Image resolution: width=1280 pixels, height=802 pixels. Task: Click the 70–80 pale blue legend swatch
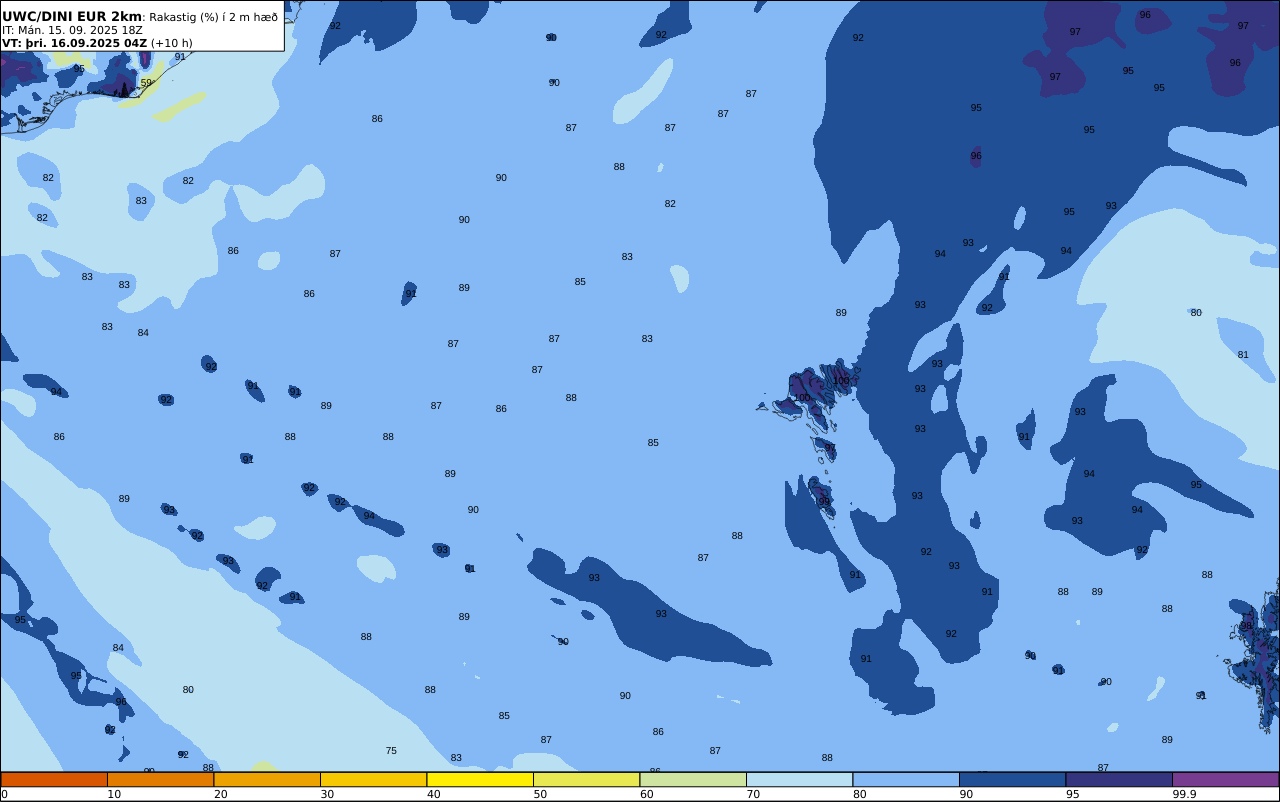[x=799, y=779]
